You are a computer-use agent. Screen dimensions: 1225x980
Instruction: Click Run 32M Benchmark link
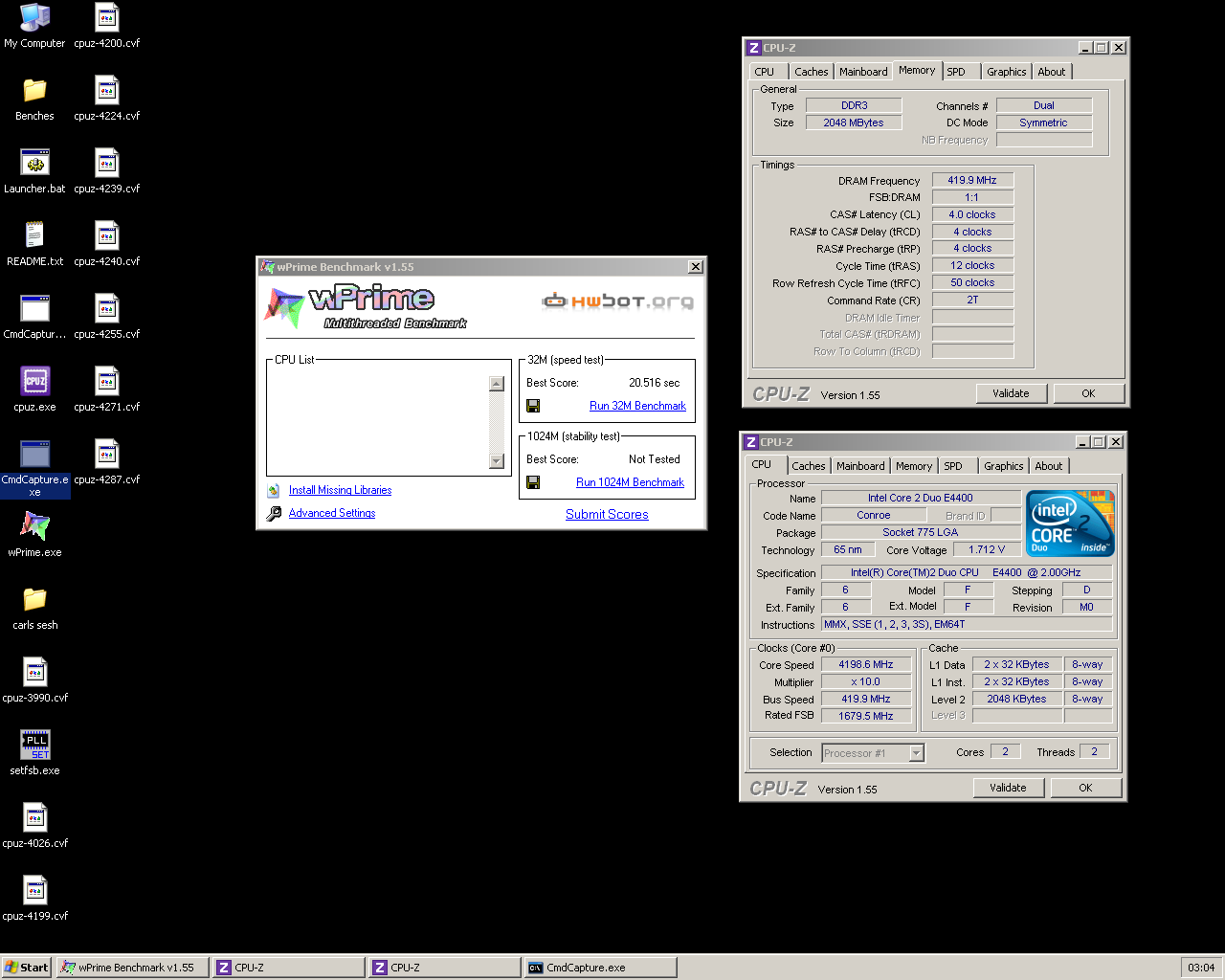[x=637, y=406]
